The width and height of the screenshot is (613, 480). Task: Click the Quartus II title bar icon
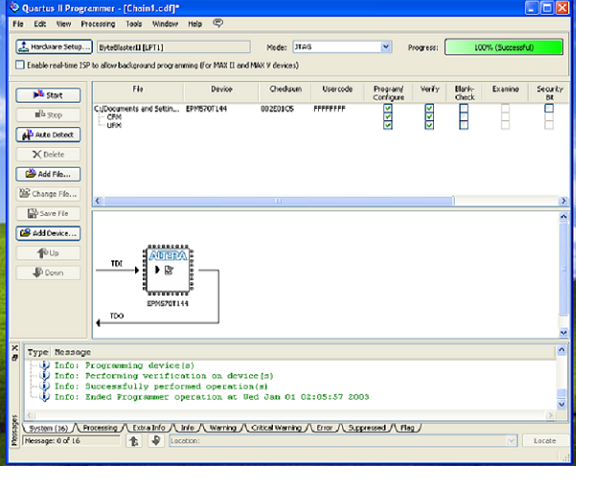coord(14,7)
